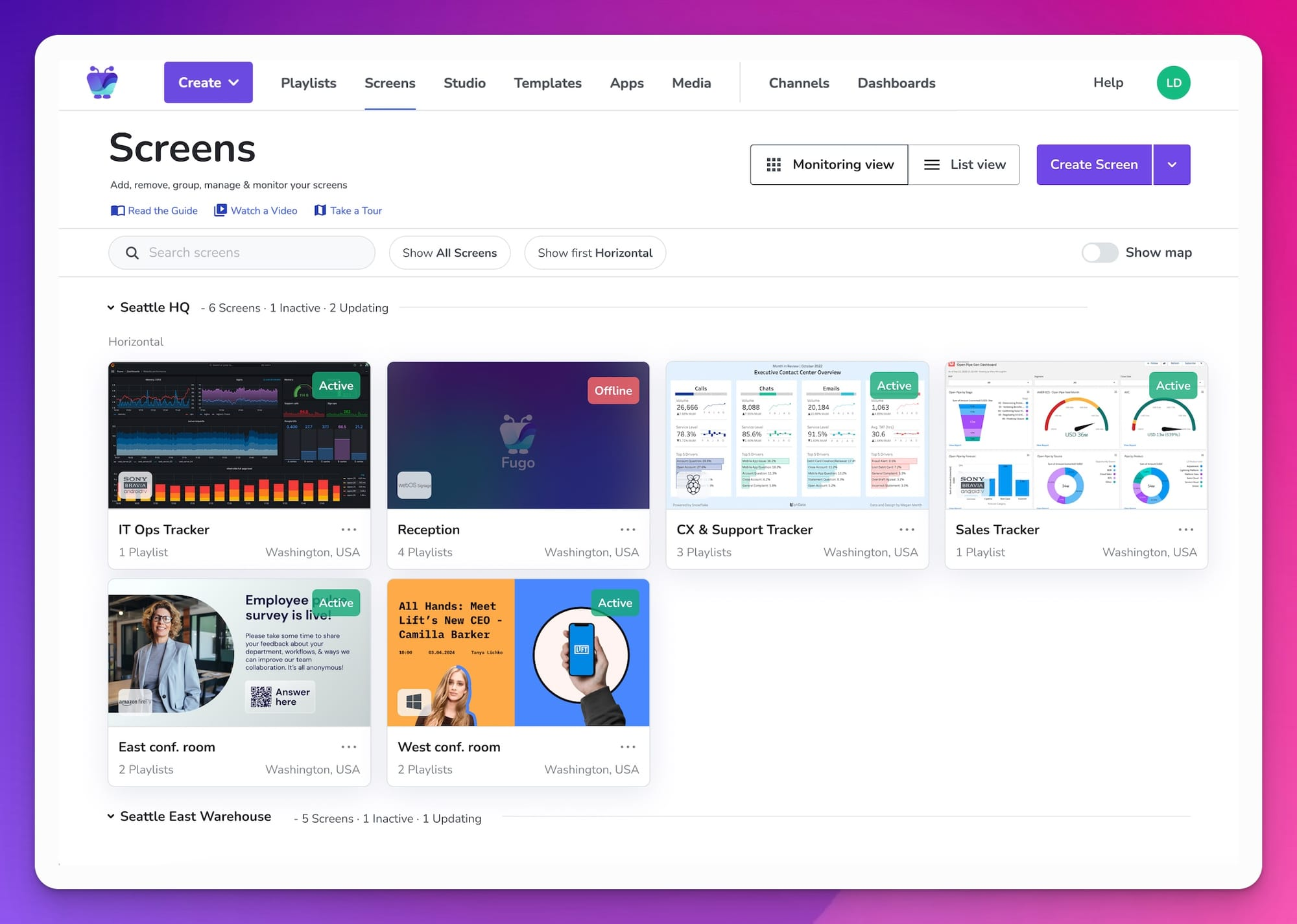
Task: Switch to Monitoring view
Action: pos(829,165)
